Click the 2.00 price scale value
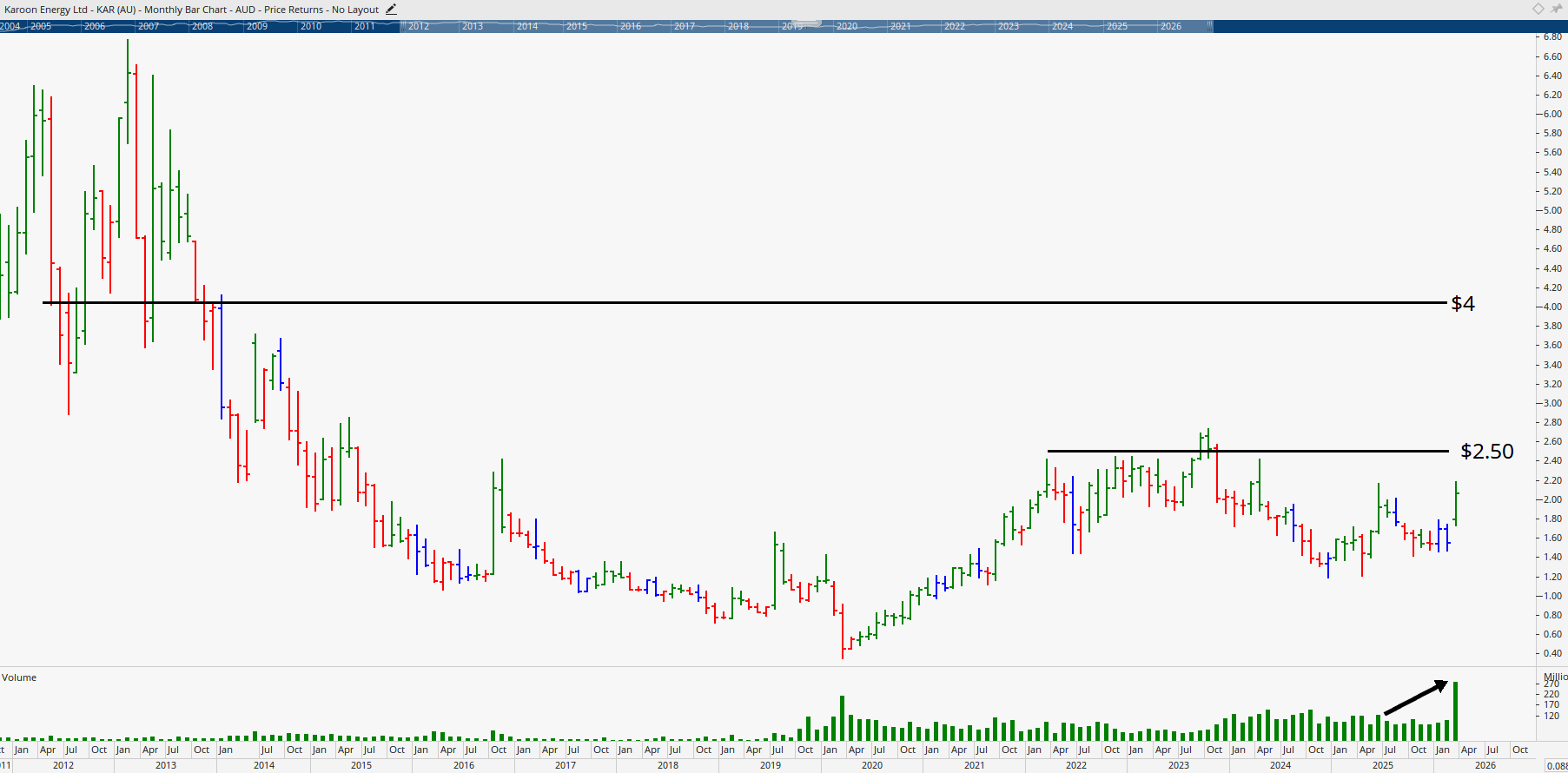This screenshot has width=1568, height=773. (x=1552, y=499)
